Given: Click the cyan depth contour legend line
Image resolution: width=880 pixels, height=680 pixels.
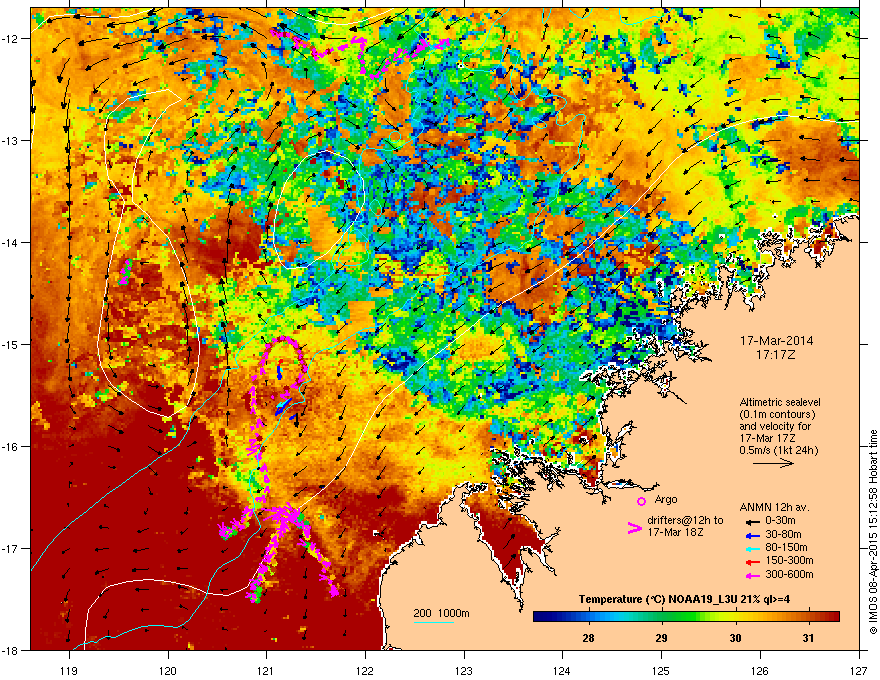Looking at the screenshot, I should click(434, 622).
